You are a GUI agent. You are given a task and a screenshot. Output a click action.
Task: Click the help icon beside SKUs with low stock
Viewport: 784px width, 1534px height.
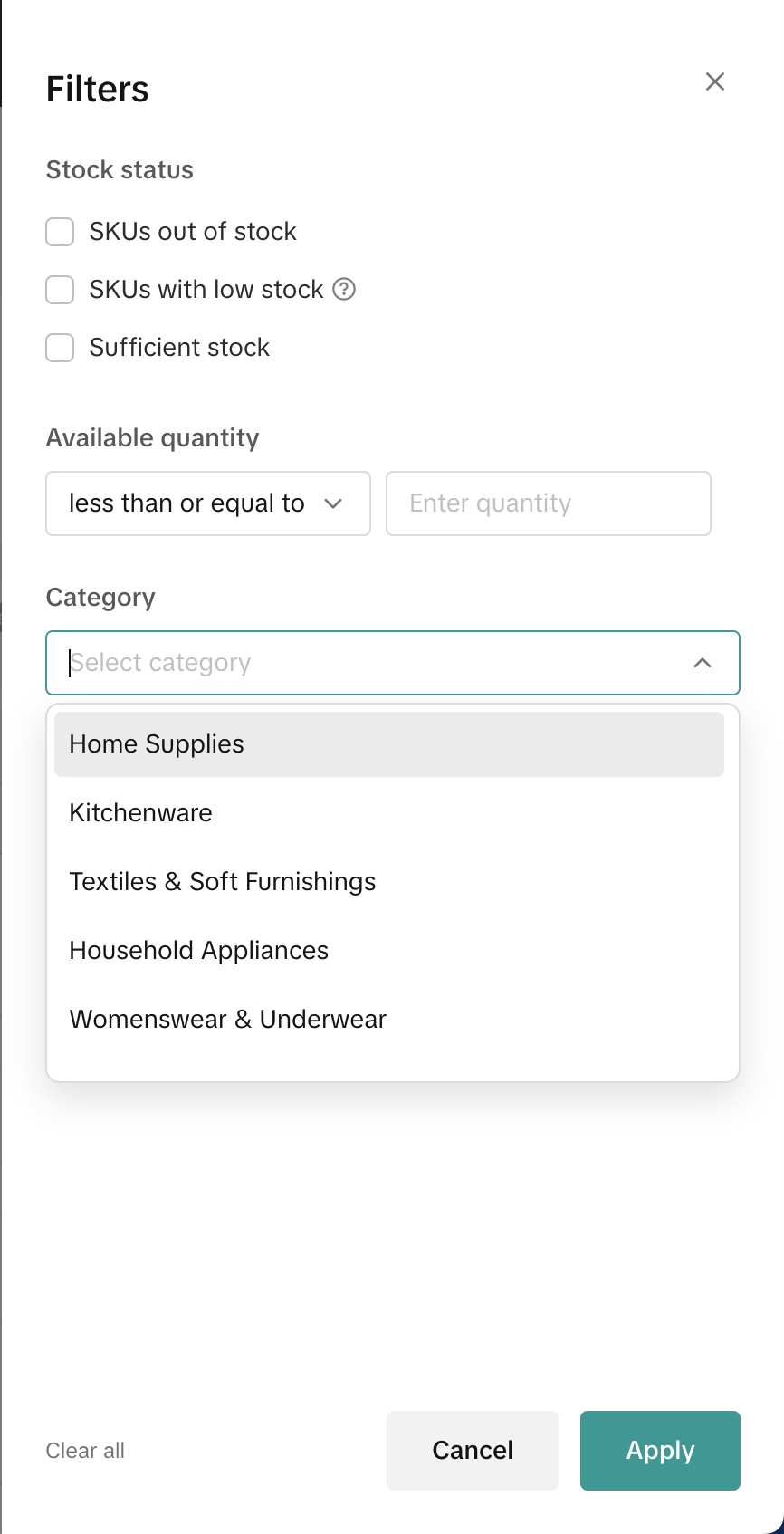(344, 289)
